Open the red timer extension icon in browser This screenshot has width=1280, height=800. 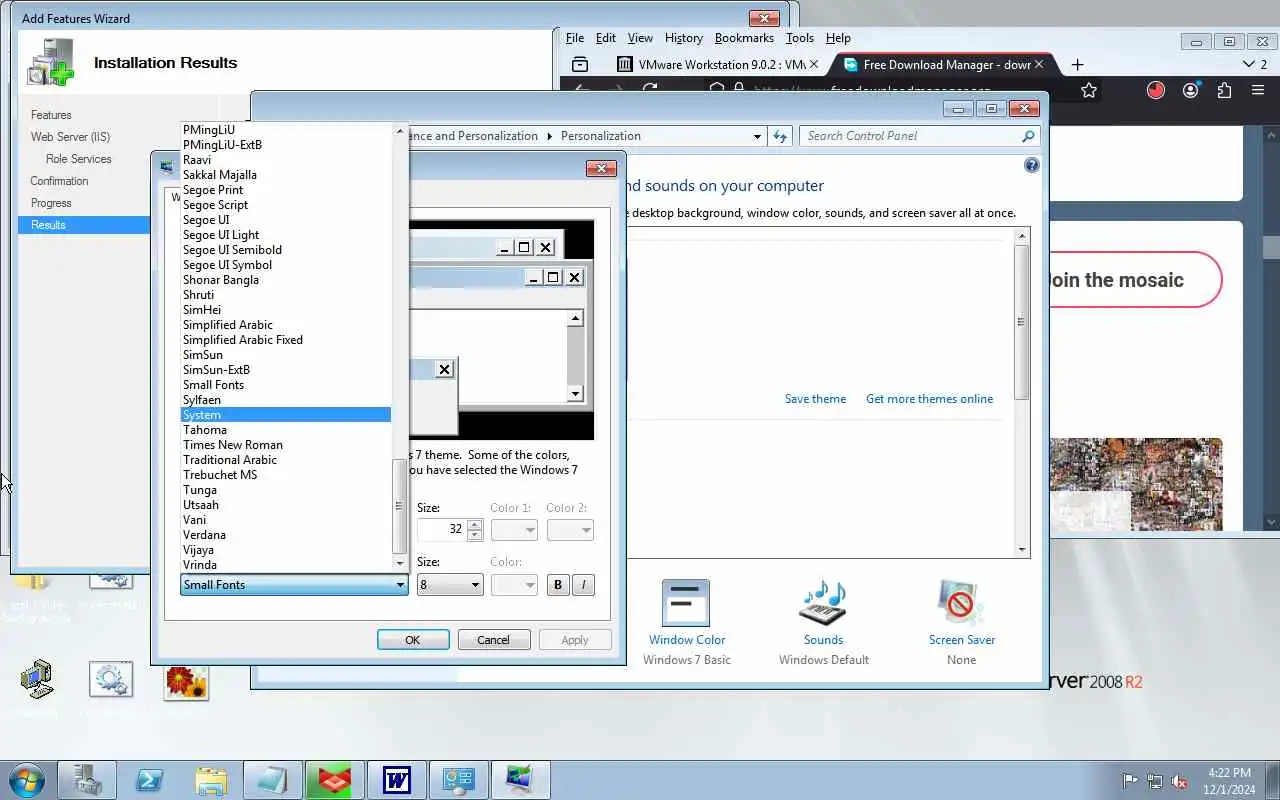pos(1155,90)
